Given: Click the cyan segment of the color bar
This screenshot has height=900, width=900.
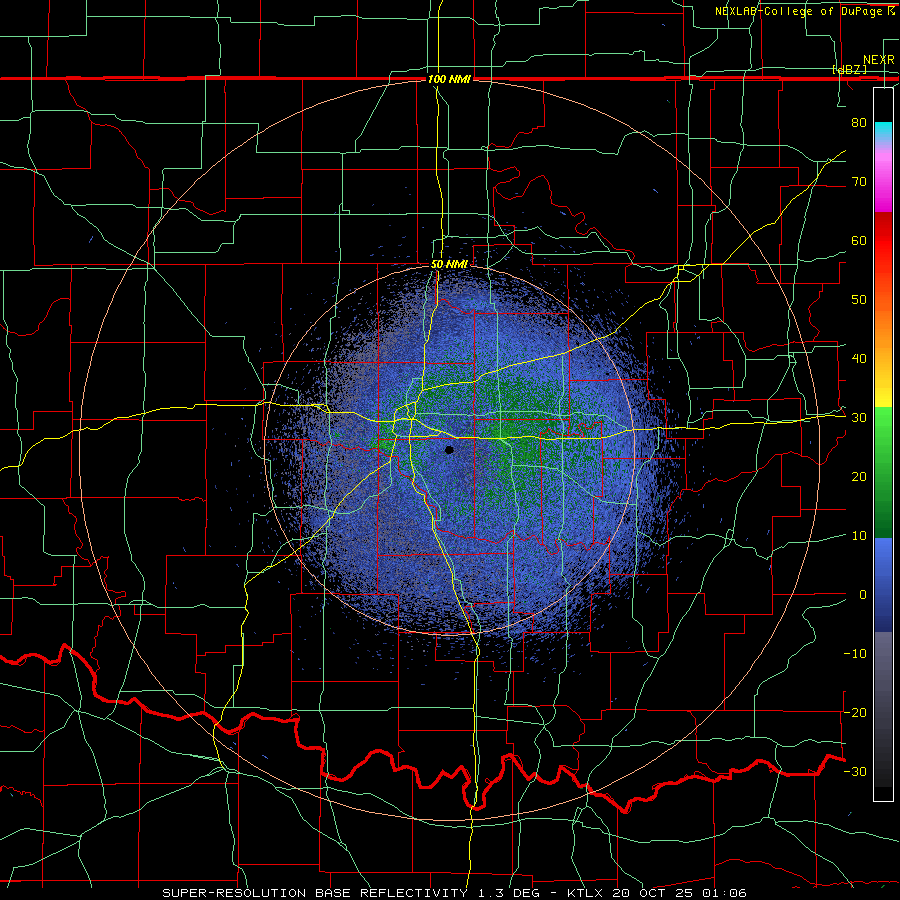Looking at the screenshot, I should coord(883,131).
